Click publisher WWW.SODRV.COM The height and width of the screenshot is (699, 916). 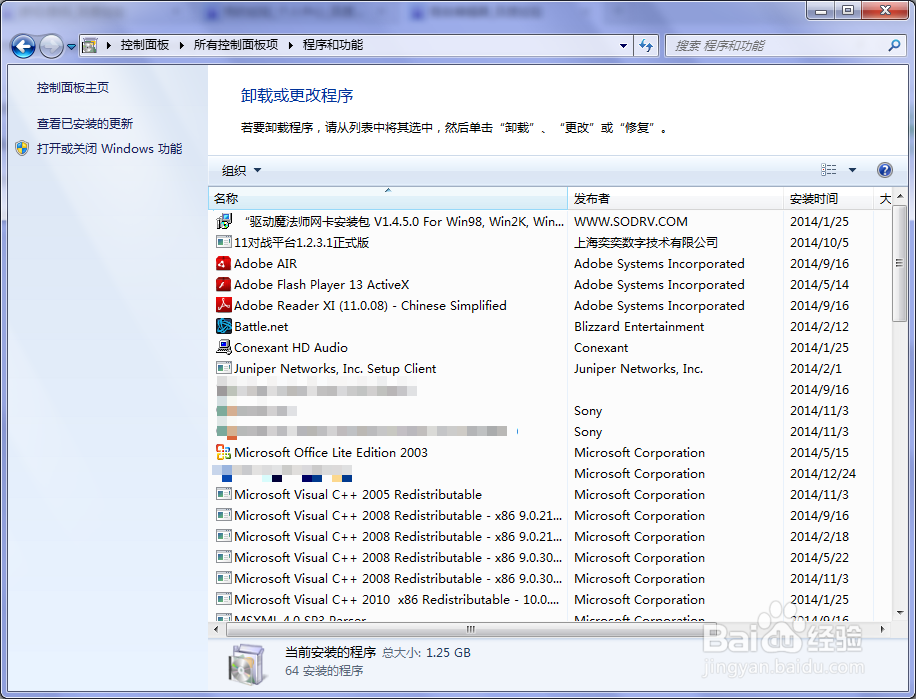coord(631,221)
